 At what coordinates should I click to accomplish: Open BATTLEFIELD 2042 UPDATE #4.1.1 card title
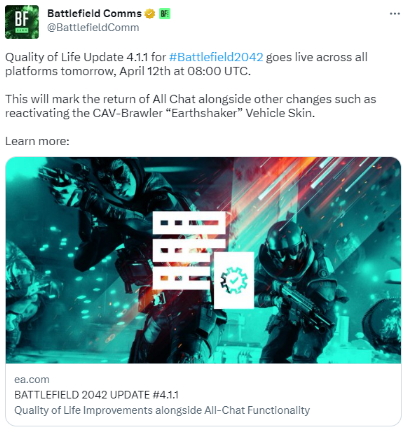(x=96, y=395)
